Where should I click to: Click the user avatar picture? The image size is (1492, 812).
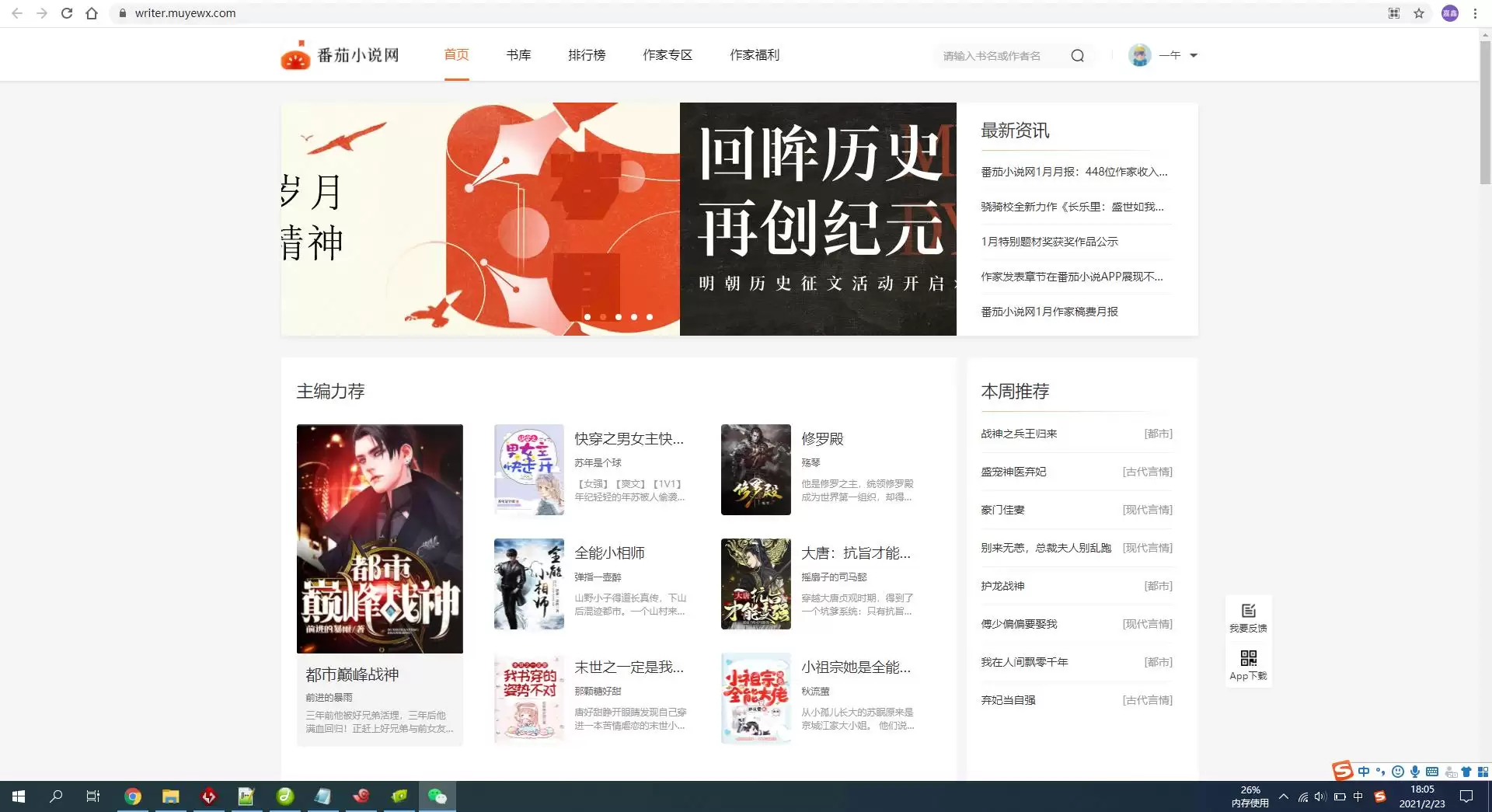coord(1139,55)
